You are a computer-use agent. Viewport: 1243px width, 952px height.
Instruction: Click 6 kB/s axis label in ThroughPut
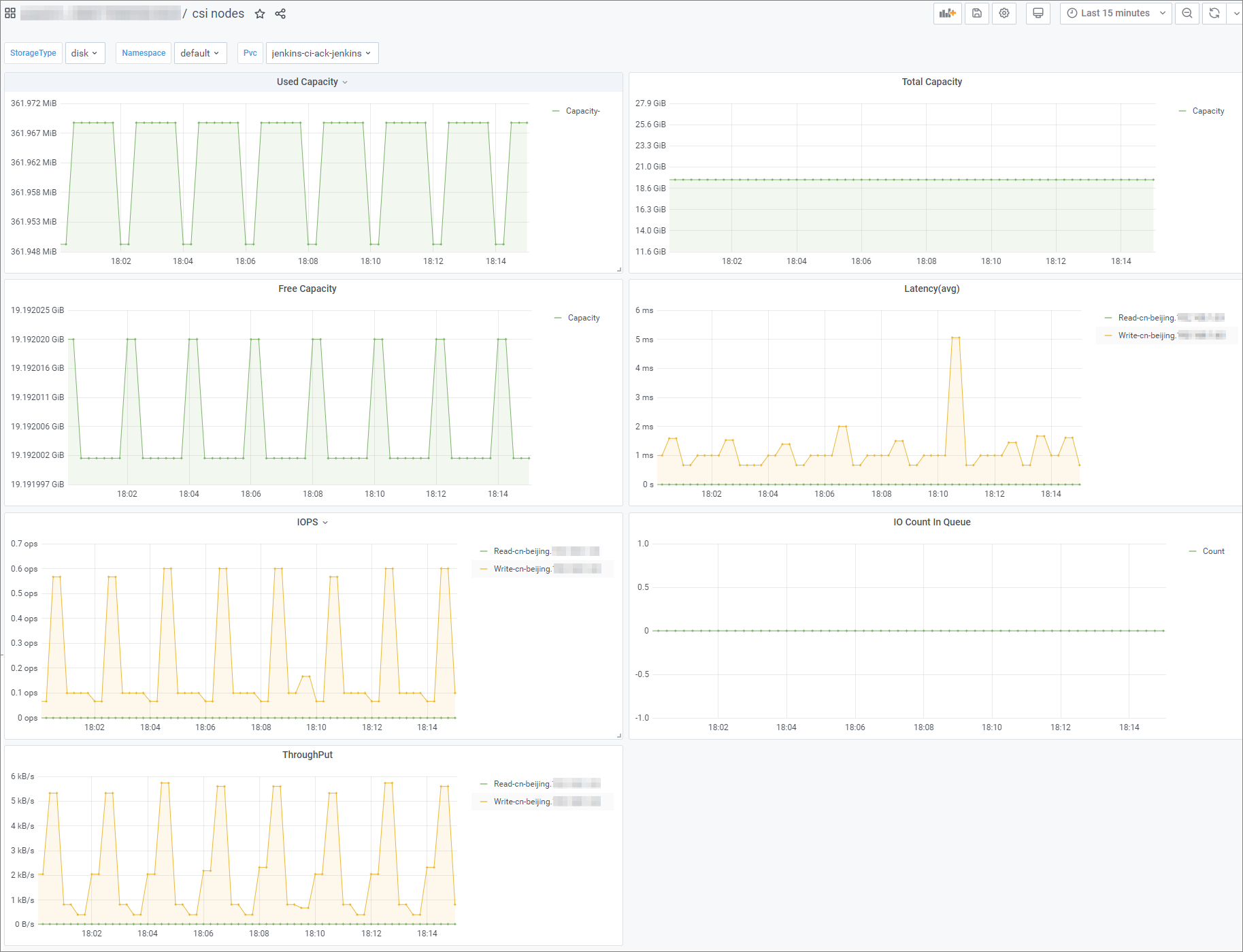(x=22, y=776)
